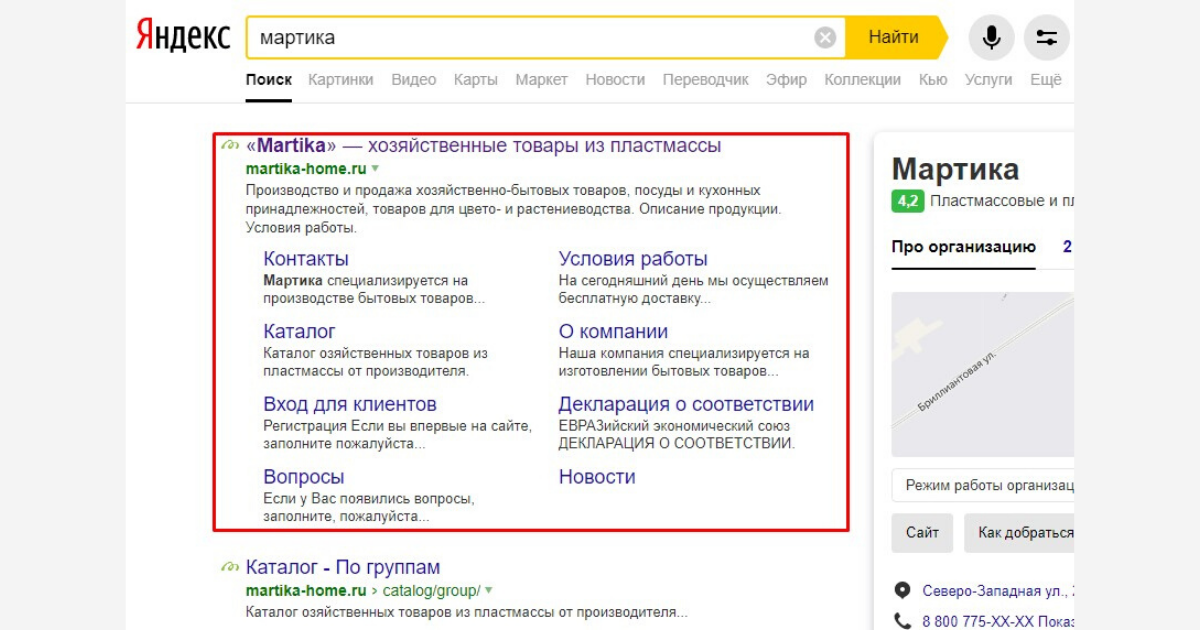The width and height of the screenshot is (1200, 630).
Task: Click the Мартика organization title
Action: [x=955, y=168]
